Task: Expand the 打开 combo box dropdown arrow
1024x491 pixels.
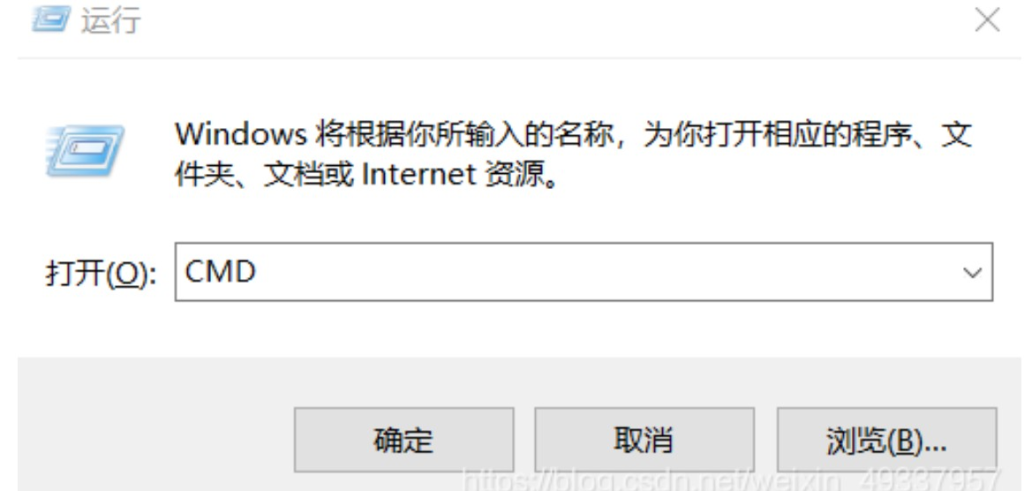Action: tap(972, 272)
